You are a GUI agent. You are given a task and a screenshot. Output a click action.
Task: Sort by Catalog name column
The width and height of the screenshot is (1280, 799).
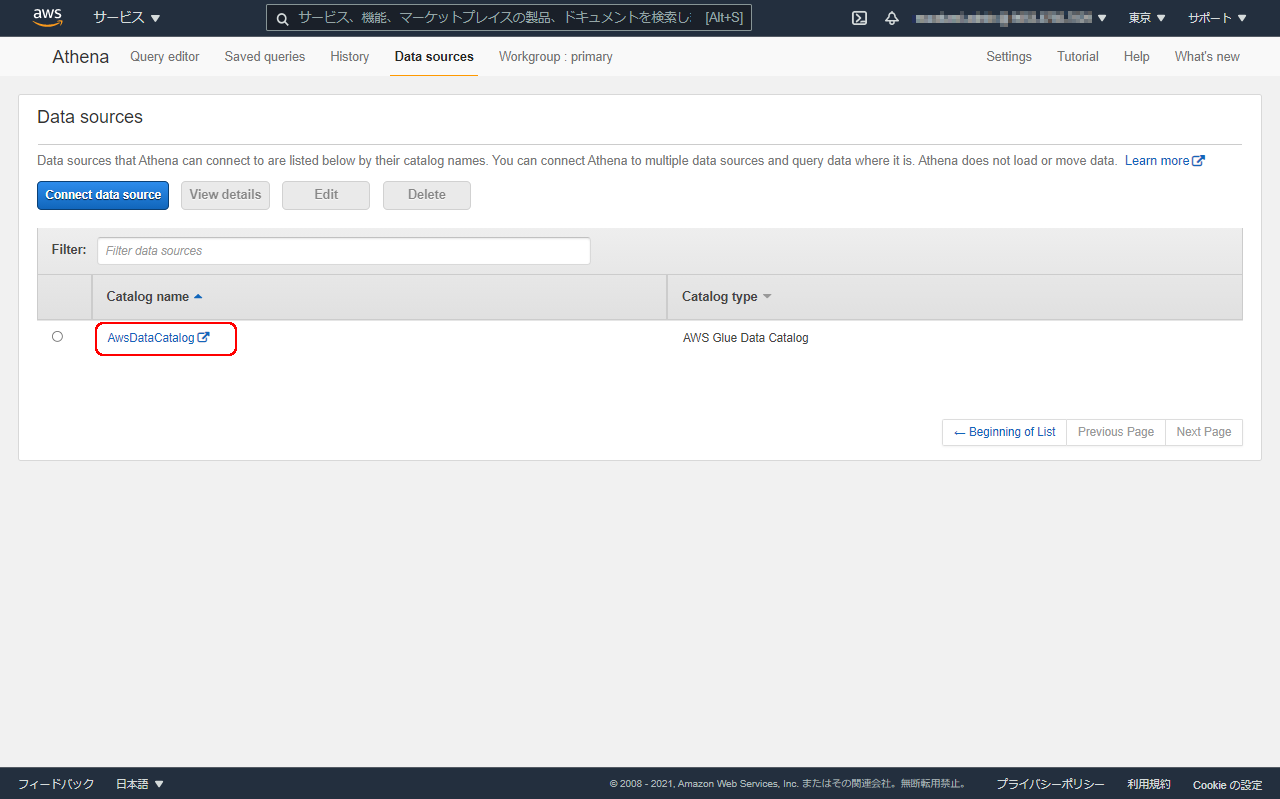tap(155, 297)
